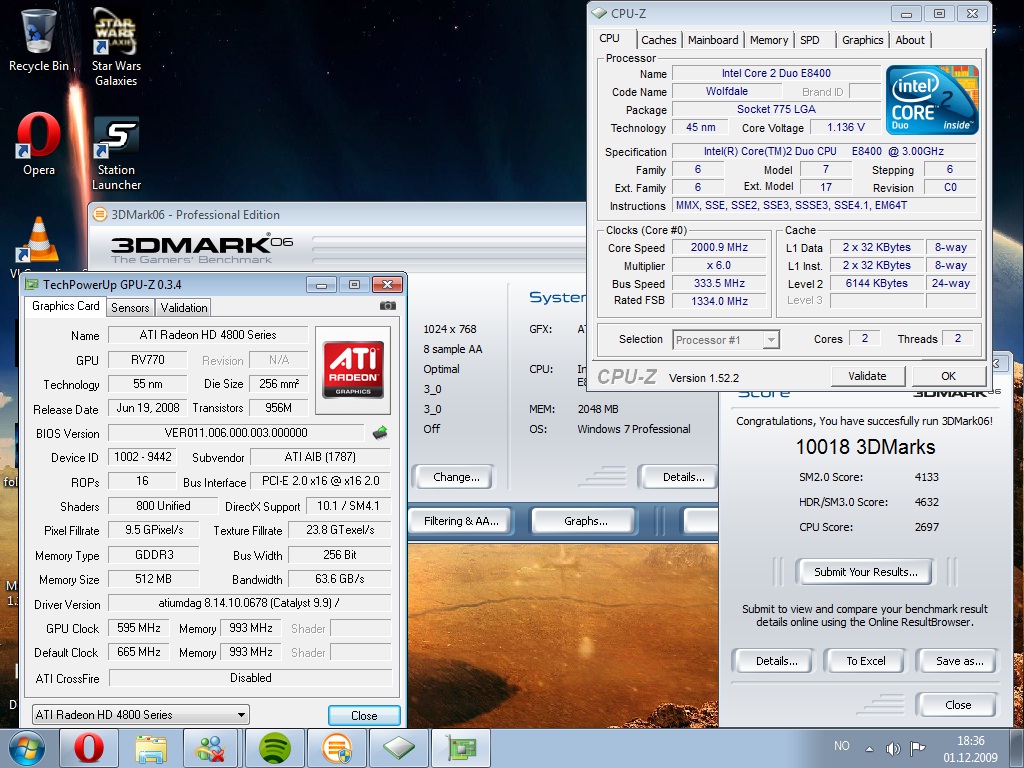Open the Mainboard tab in CPU-Z
The image size is (1024, 768).
tap(712, 40)
